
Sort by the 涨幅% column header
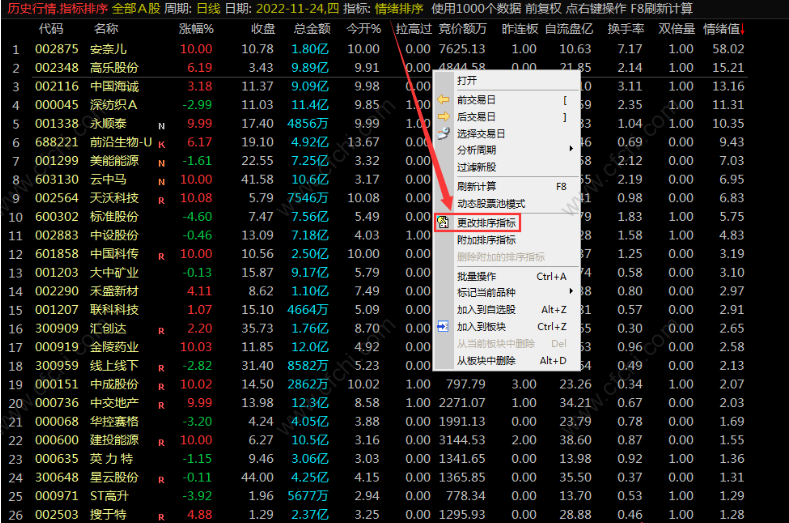(196, 29)
